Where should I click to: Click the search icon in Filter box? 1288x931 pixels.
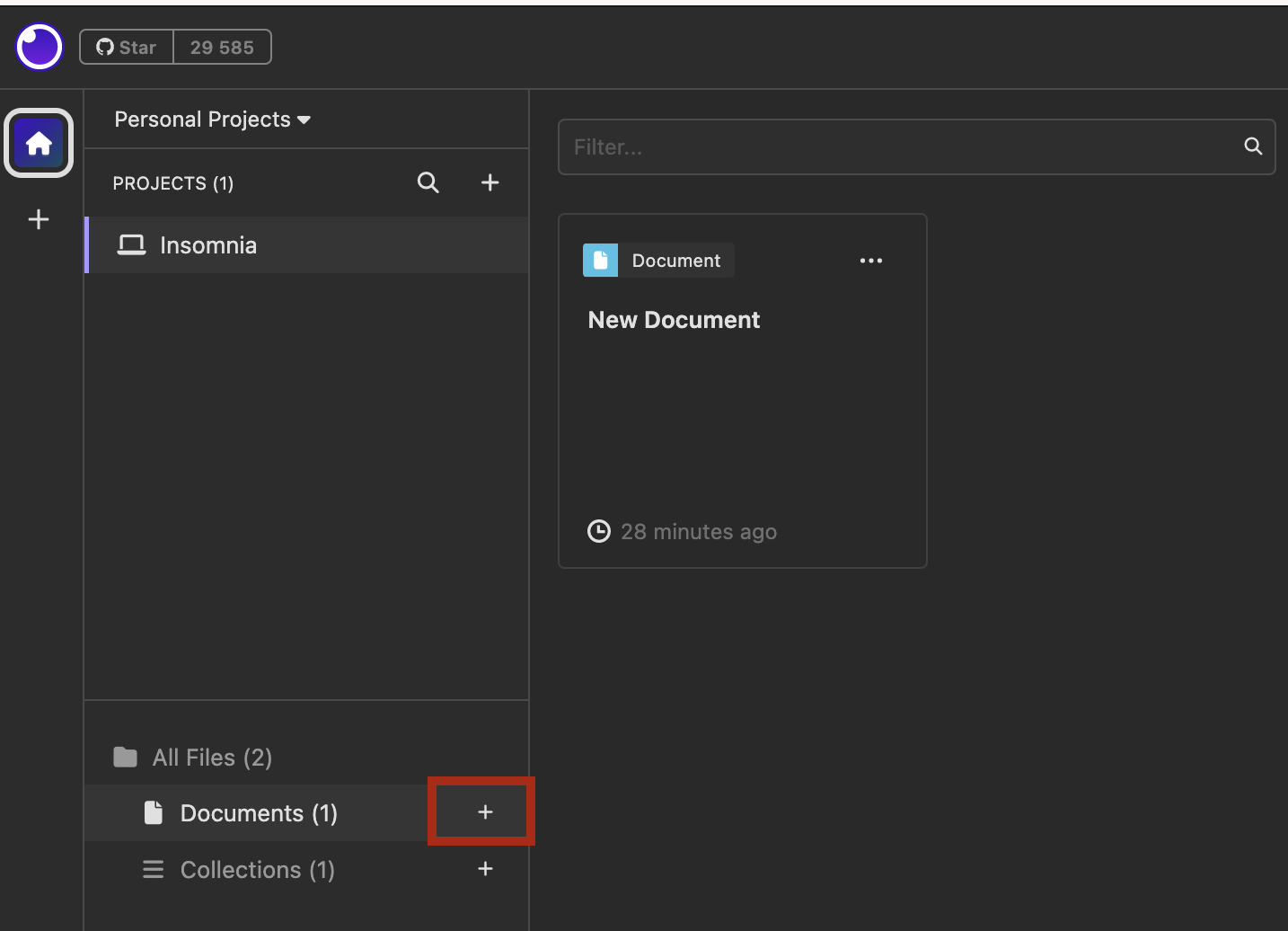coord(1253,146)
